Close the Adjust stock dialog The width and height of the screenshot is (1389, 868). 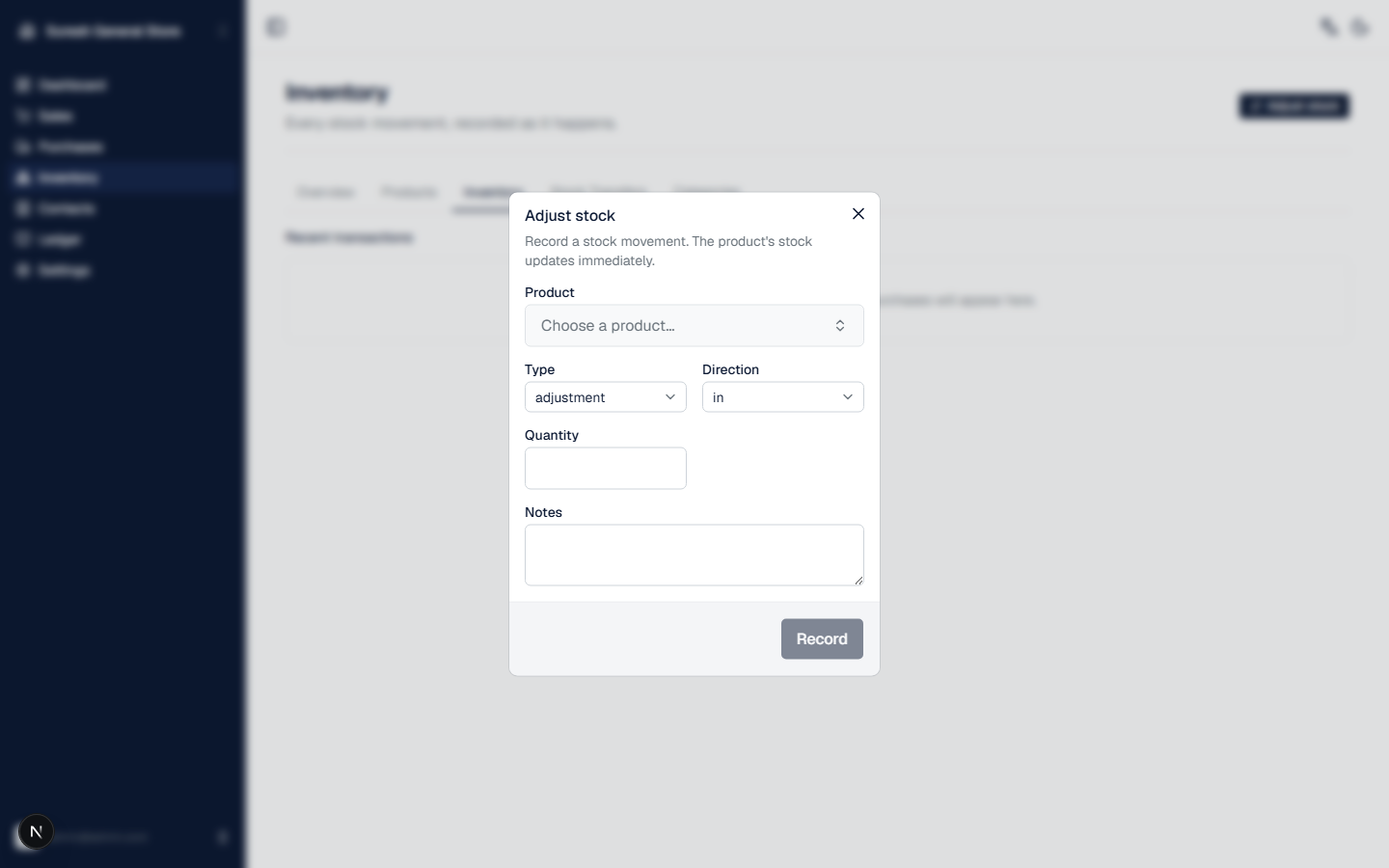point(858,214)
